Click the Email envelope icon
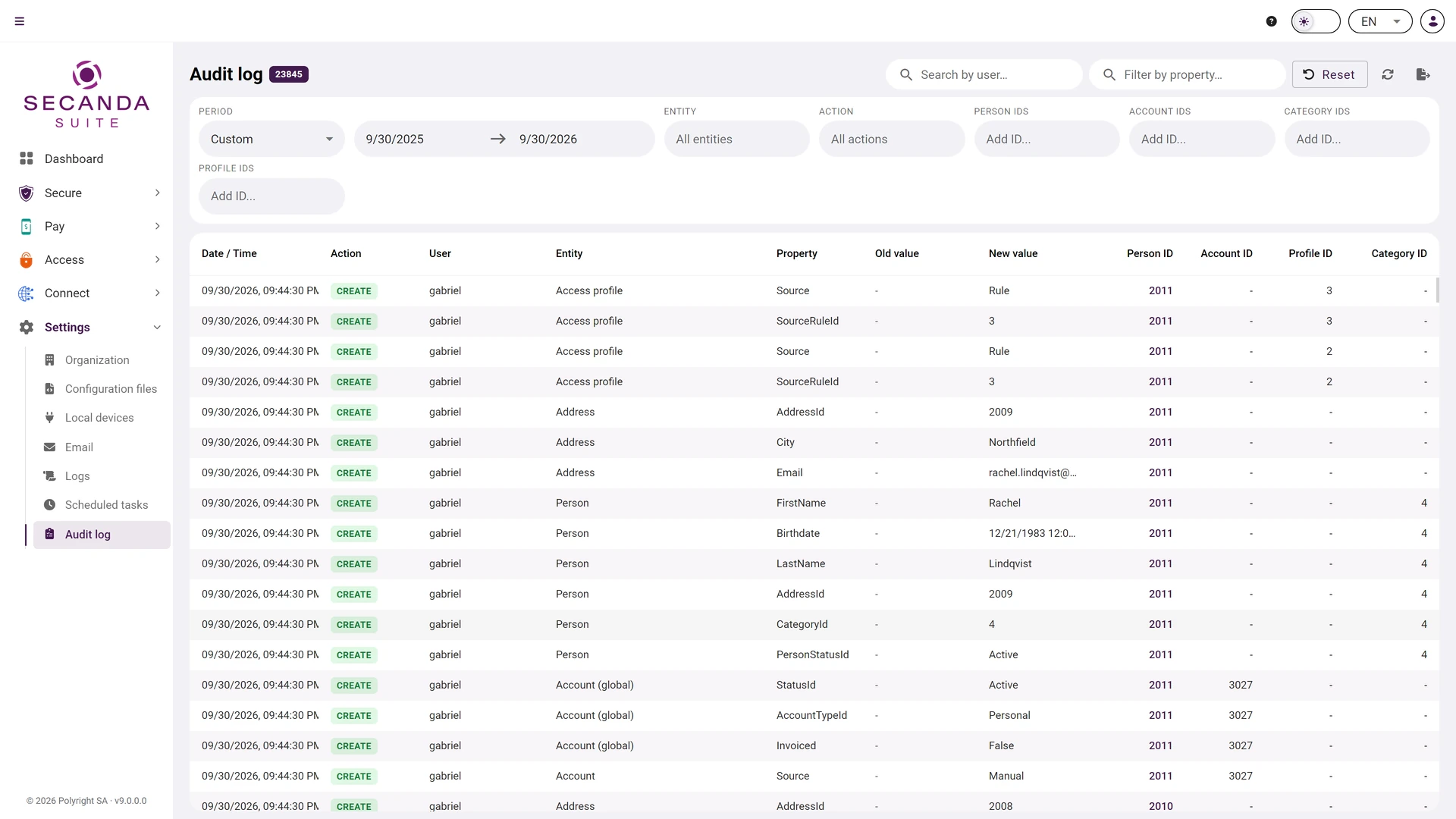Screen dimensions: 1456x819 pyautogui.click(x=49, y=447)
